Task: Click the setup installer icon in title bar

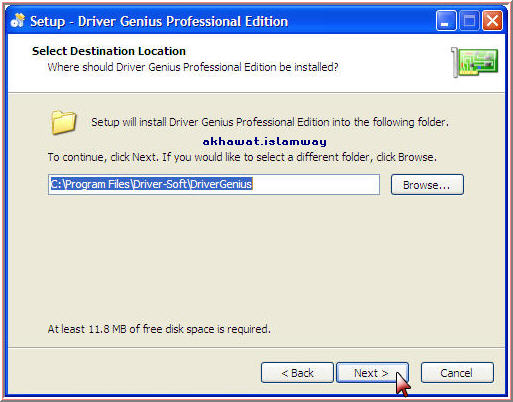Action: pyautogui.click(x=18, y=21)
